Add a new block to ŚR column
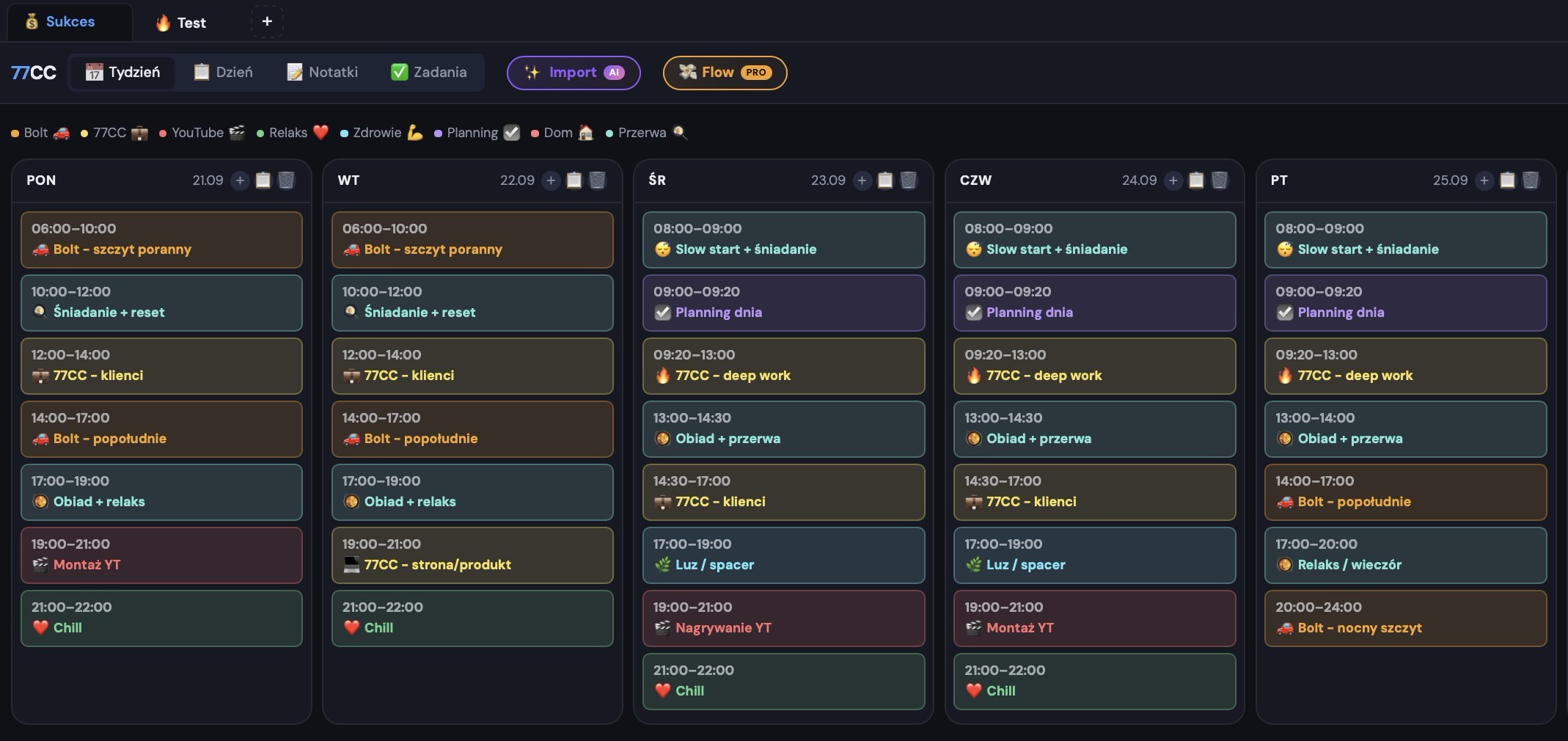The width and height of the screenshot is (1568, 741). 862,180
